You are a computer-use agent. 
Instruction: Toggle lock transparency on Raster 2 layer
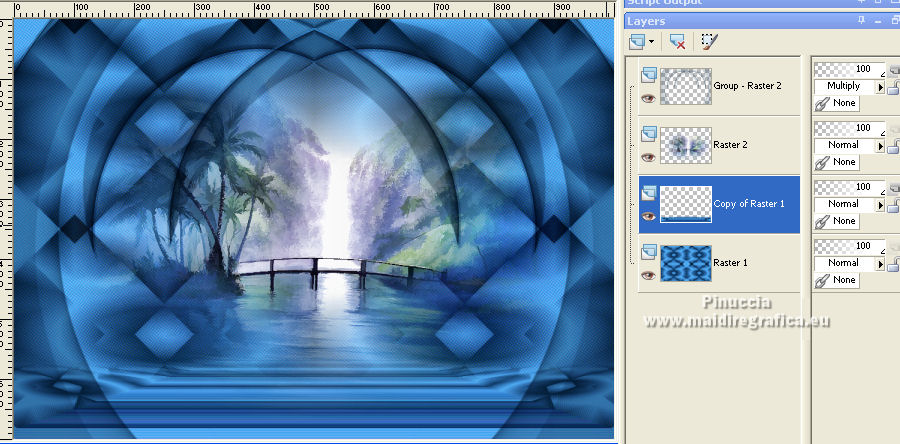pyautogui.click(x=893, y=147)
